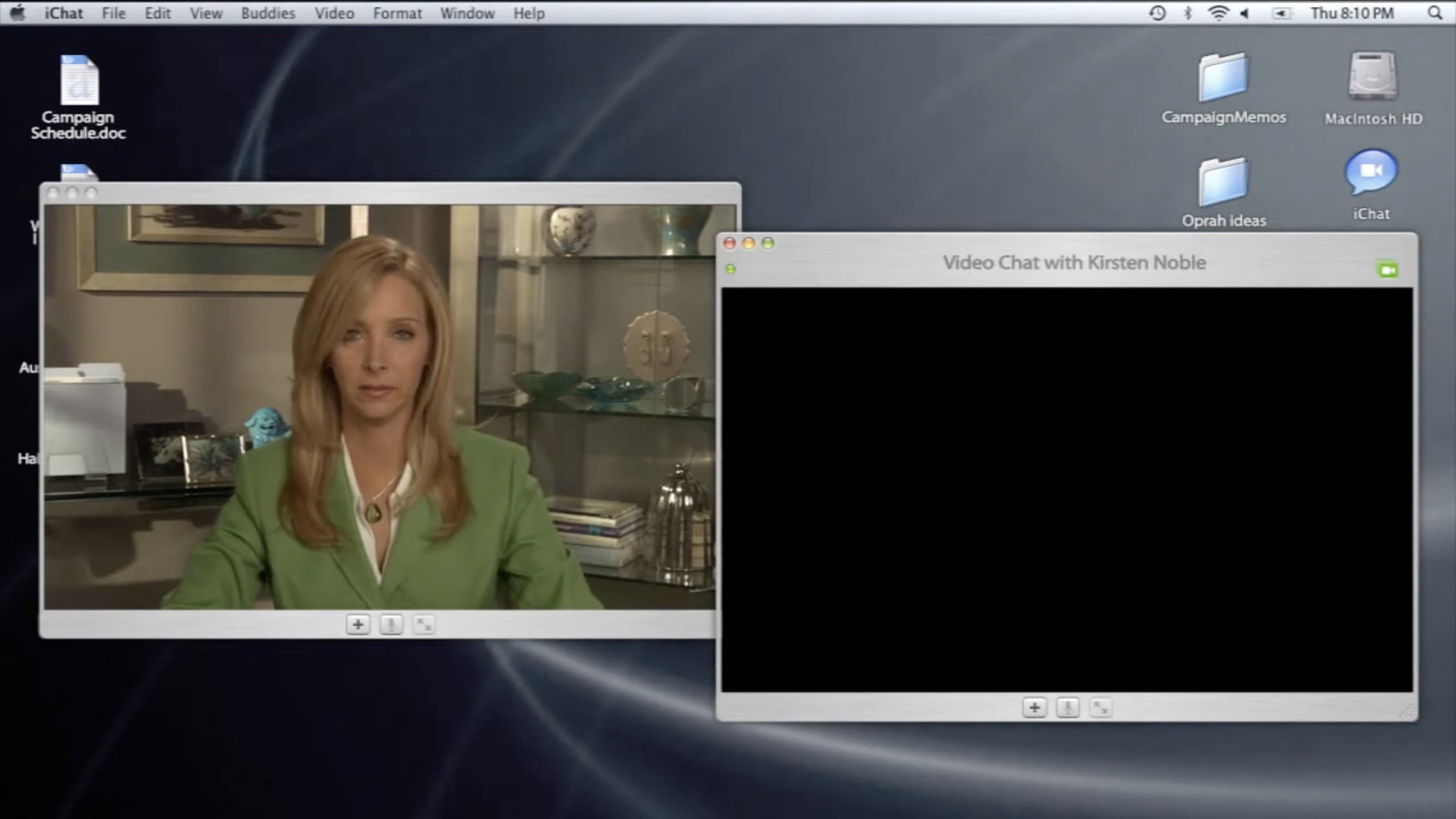Open the Format menu
This screenshot has width=1456, height=819.
coord(397,13)
